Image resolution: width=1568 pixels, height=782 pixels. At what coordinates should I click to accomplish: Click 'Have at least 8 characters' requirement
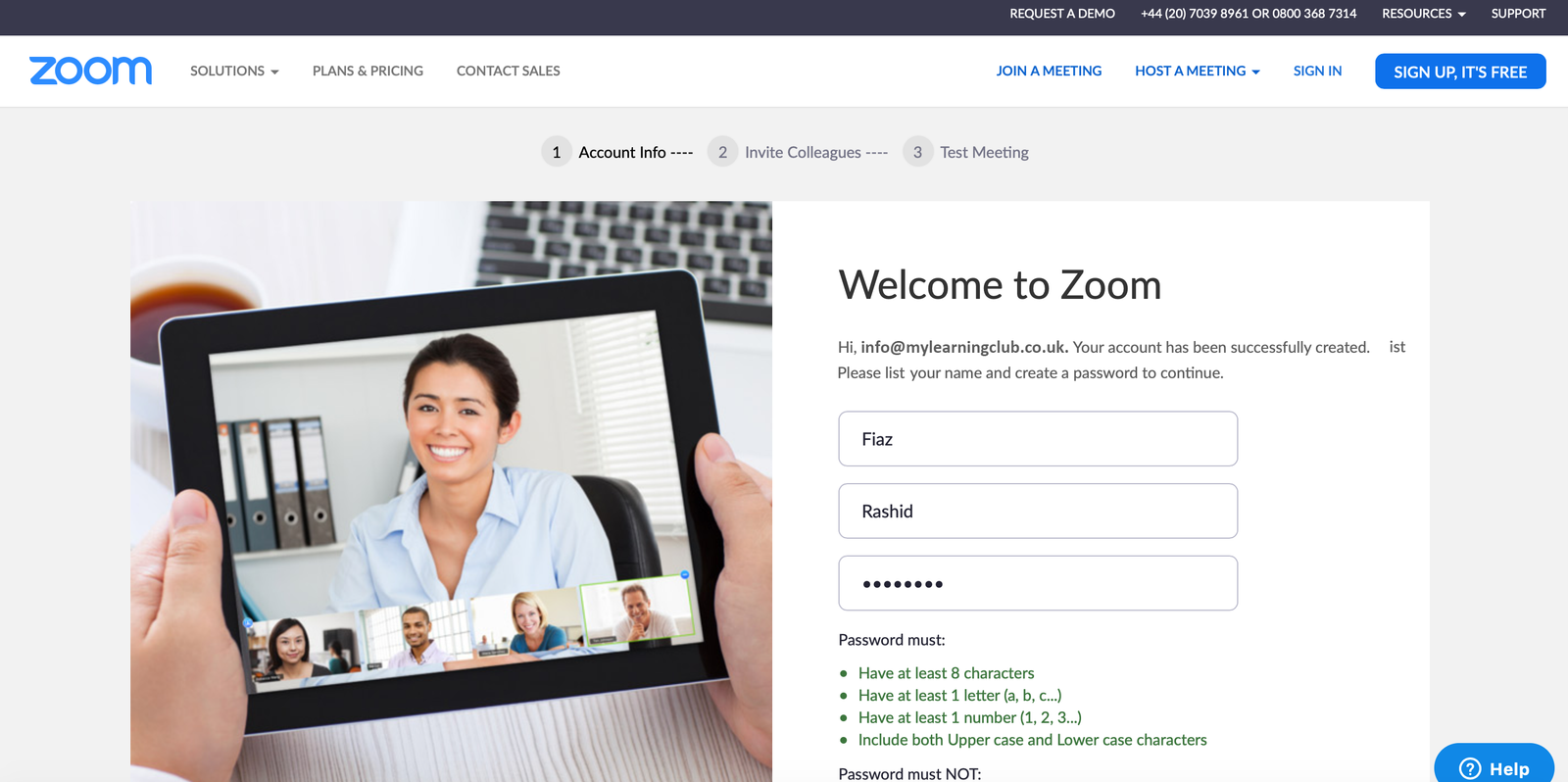946,673
